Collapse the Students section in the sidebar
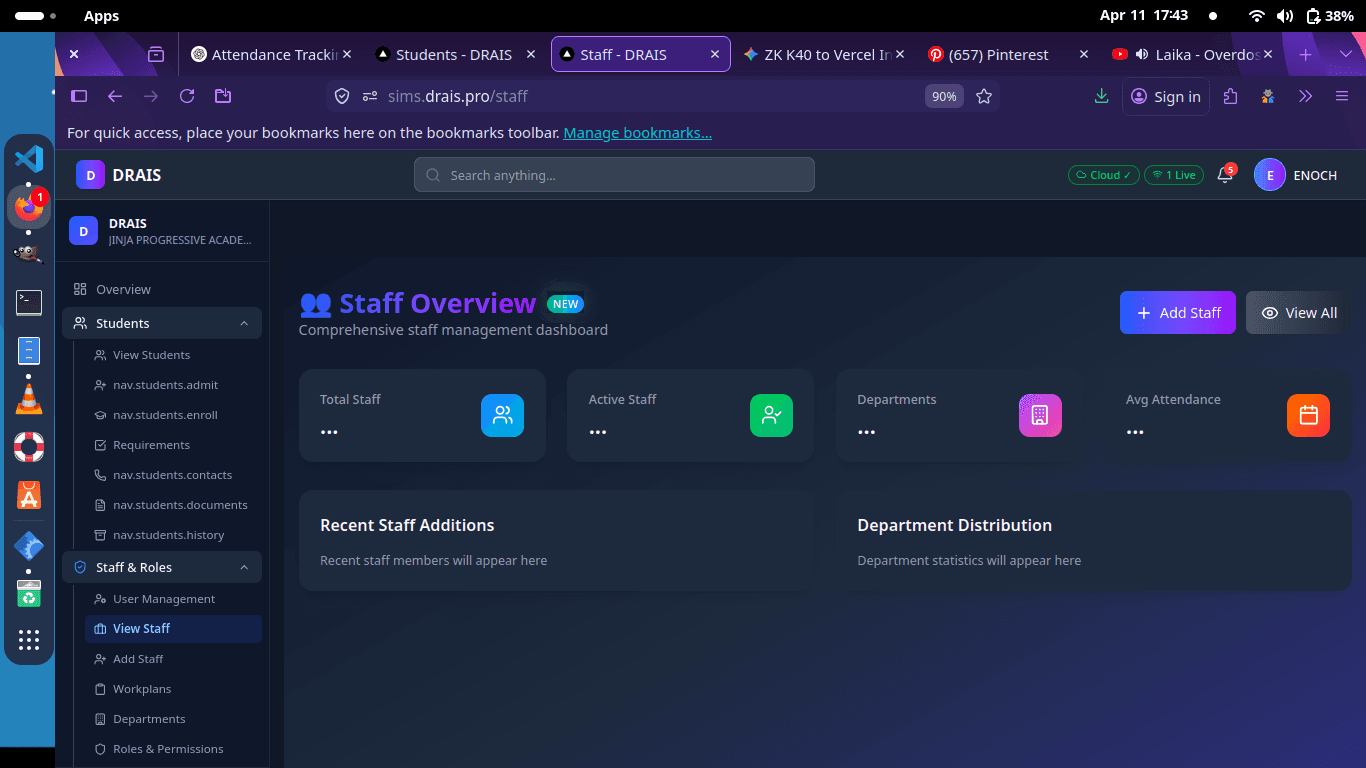1366x768 pixels. tap(245, 323)
